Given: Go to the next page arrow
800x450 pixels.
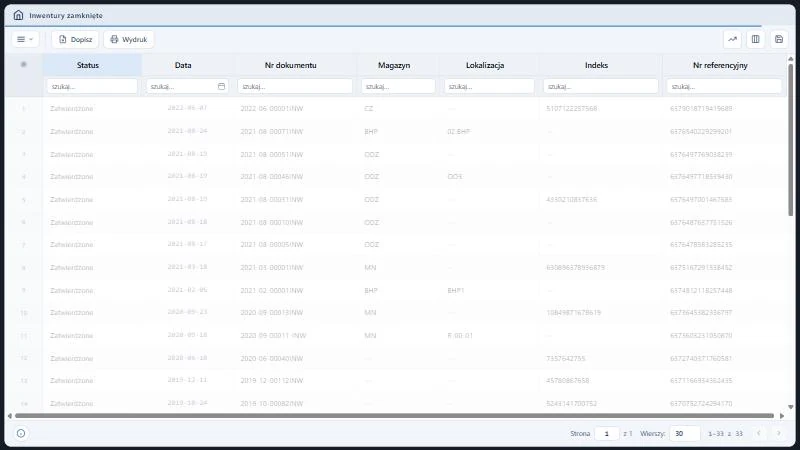Looking at the screenshot, I should (x=779, y=433).
